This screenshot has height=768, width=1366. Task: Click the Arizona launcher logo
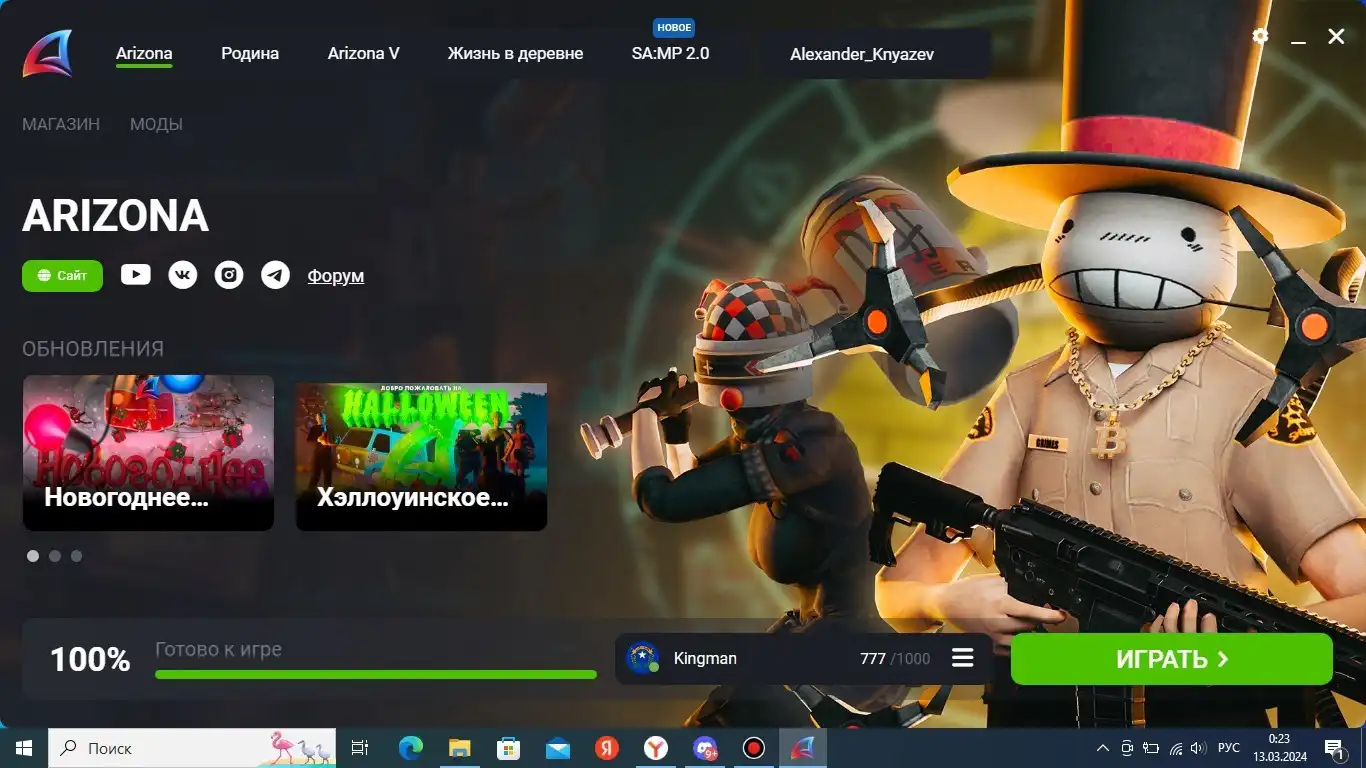tap(48, 53)
